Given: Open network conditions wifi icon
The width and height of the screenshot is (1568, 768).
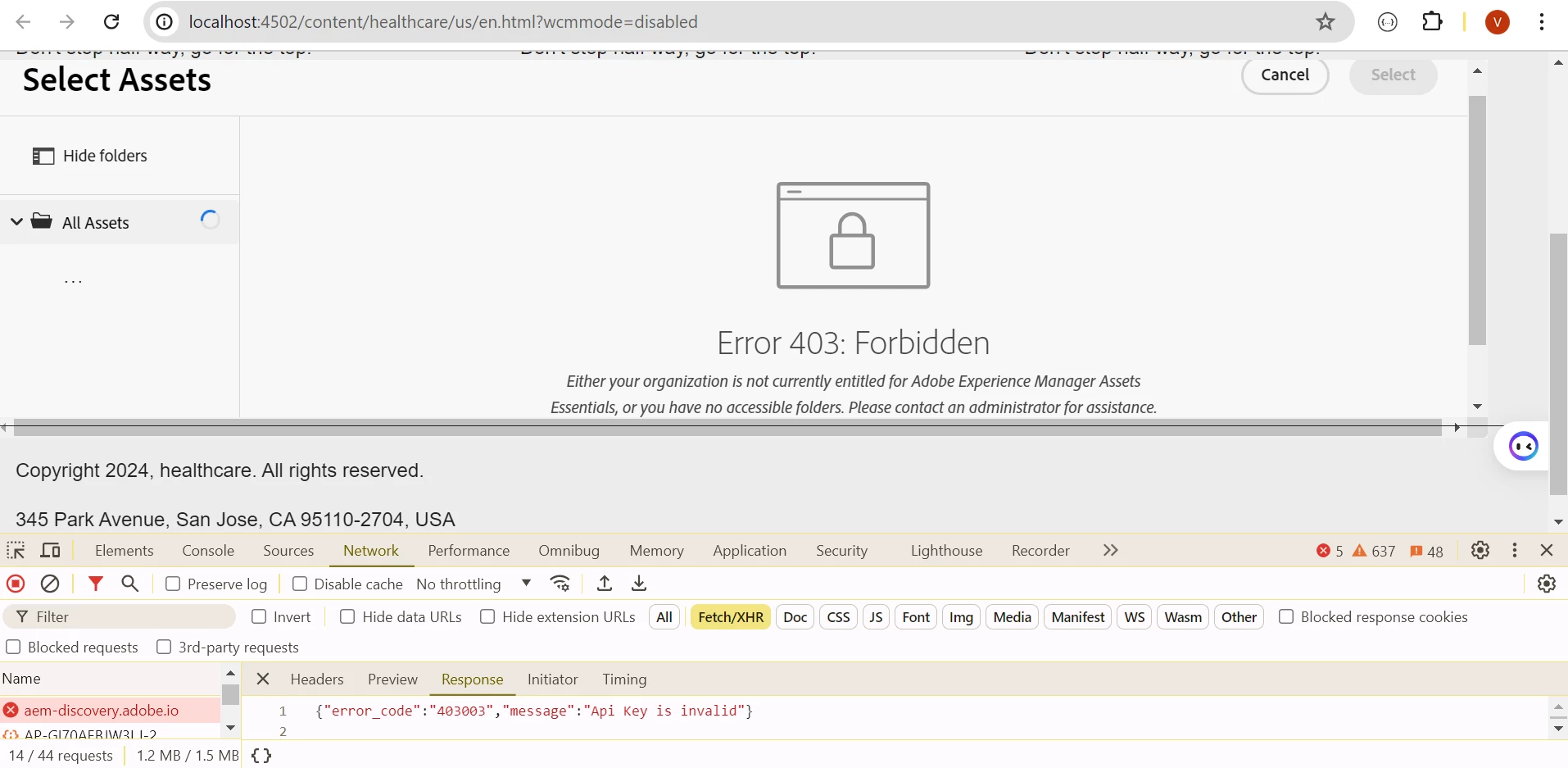Looking at the screenshot, I should (560, 584).
